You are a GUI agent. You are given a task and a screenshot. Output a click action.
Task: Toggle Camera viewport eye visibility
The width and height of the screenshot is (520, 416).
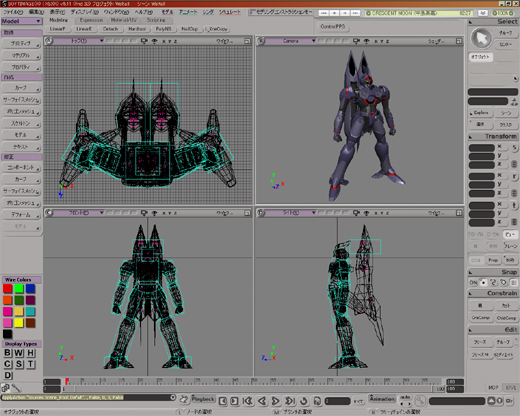366,41
